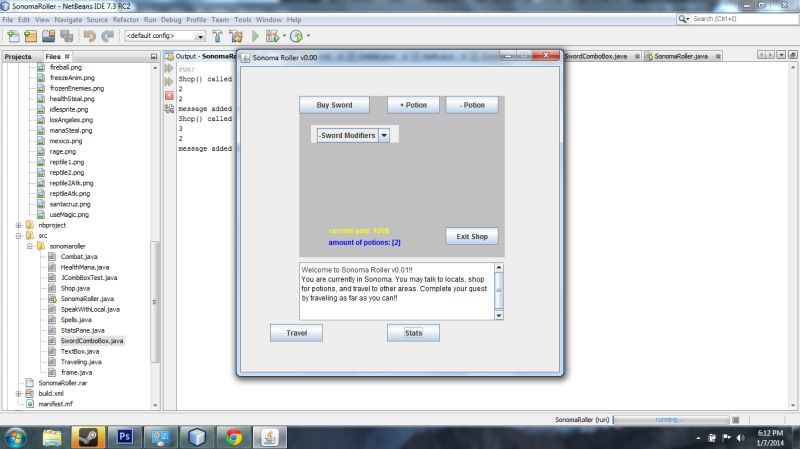The image size is (800, 449).
Task: Open Windows Explorer from the taskbar
Action: [52, 437]
